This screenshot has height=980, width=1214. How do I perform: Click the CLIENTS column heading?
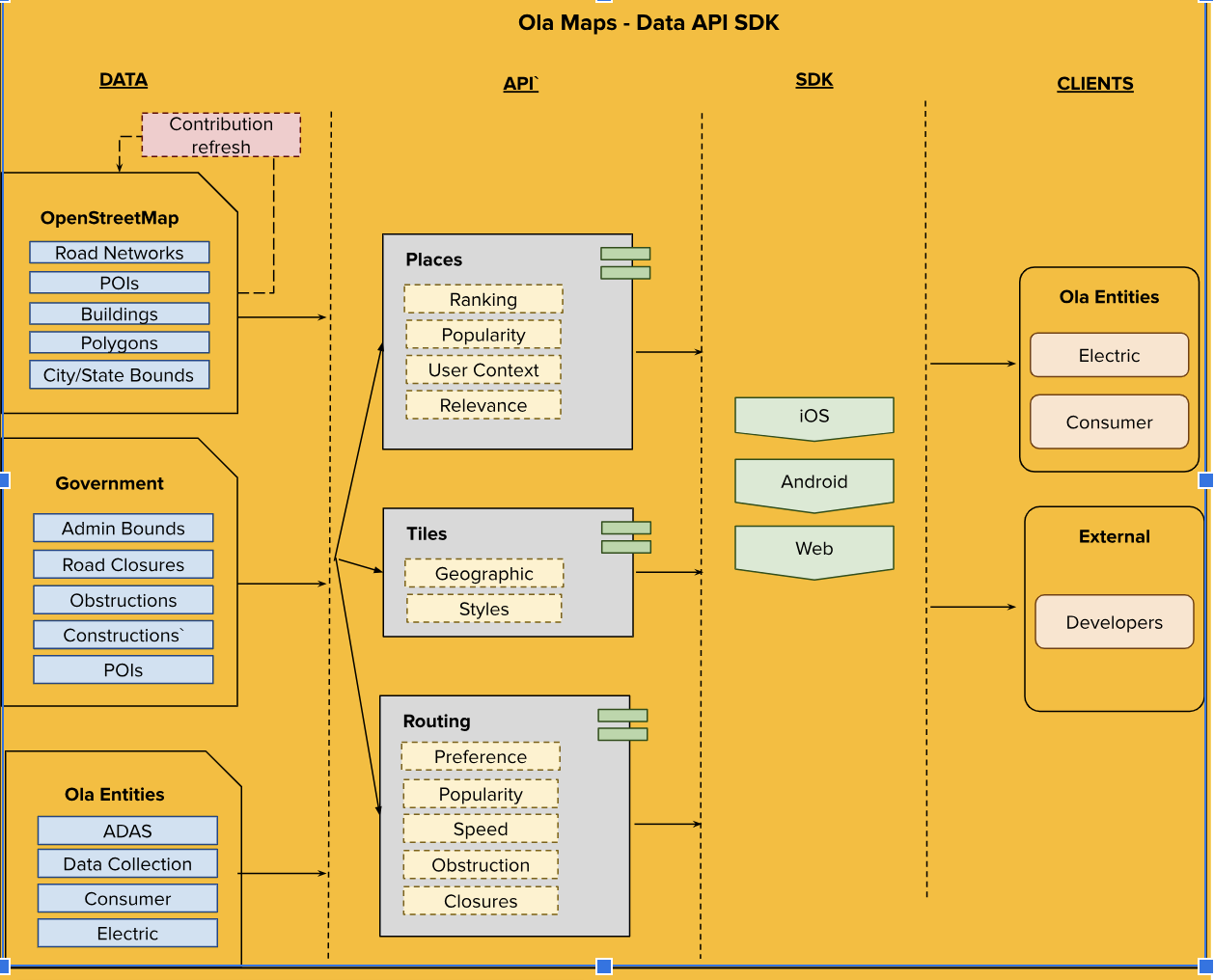(x=1094, y=84)
